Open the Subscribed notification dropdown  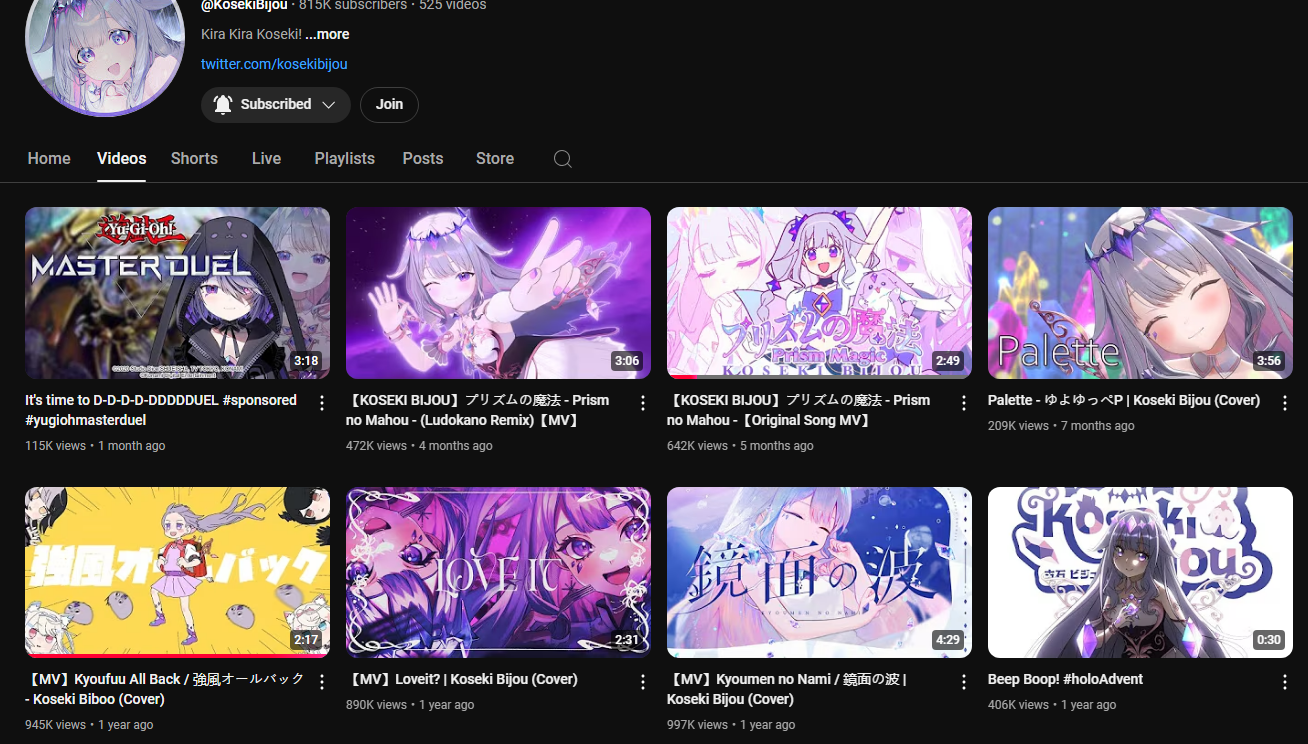pyautogui.click(x=275, y=104)
